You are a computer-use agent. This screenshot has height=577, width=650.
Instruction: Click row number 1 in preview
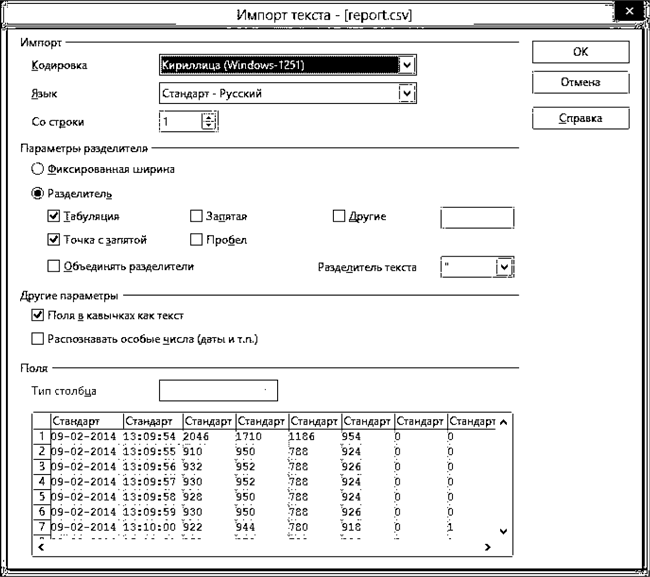[x=41, y=436]
